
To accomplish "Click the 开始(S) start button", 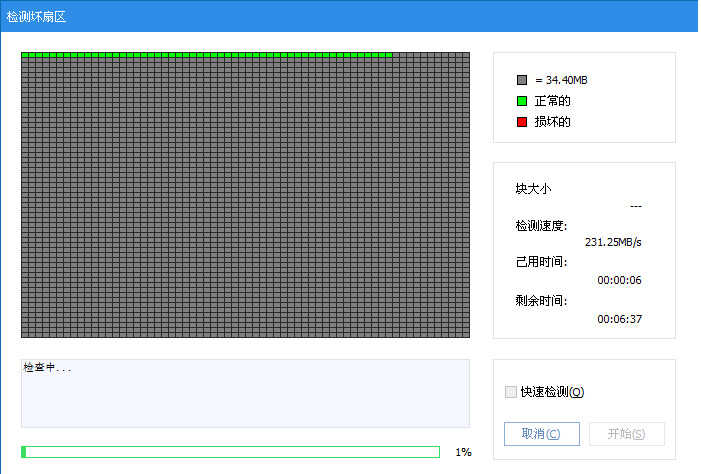I will [626, 434].
